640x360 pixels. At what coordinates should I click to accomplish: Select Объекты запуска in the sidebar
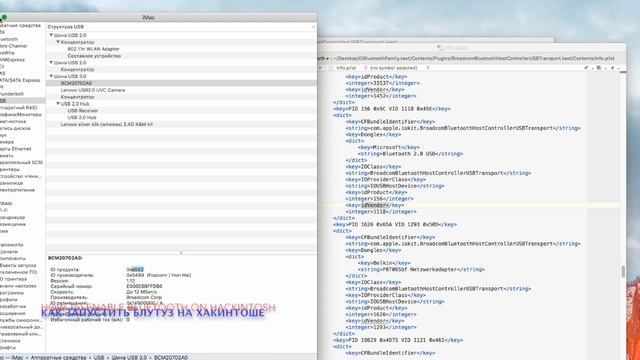pyautogui.click(x=18, y=265)
